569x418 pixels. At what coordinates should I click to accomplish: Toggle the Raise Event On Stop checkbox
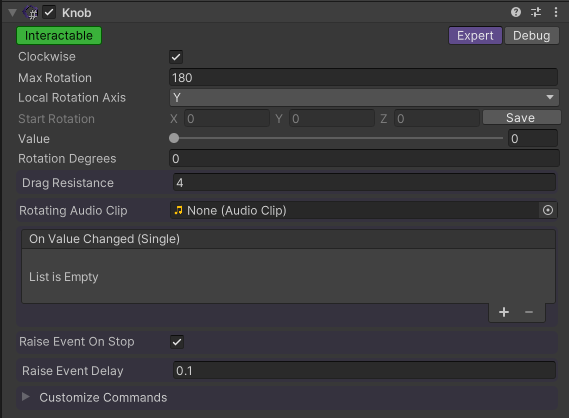click(177, 342)
